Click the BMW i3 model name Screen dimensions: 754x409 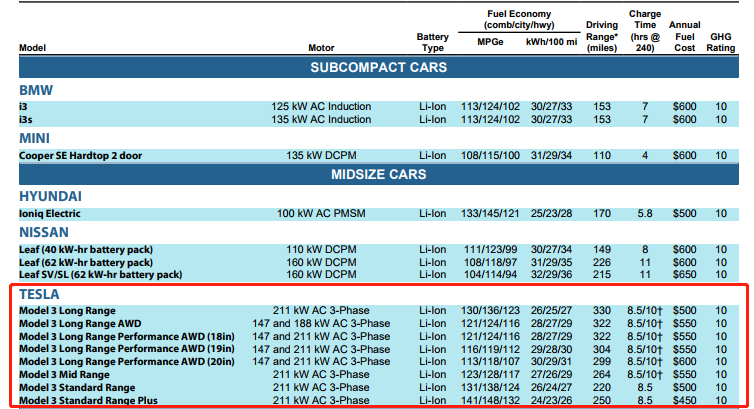tap(23, 106)
